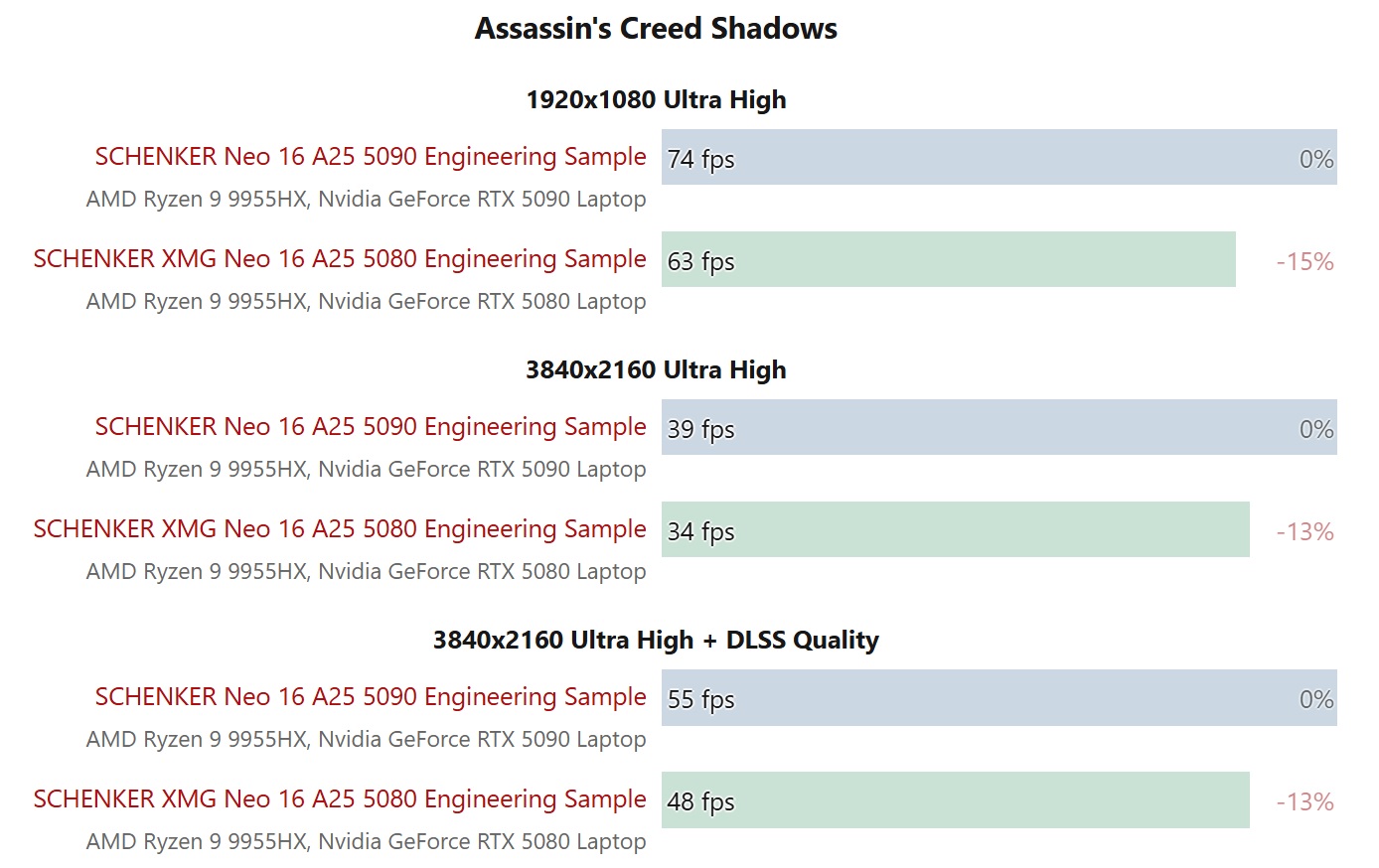Click the 63 fps green bar
This screenshot has height=868, width=1379.
948,259
